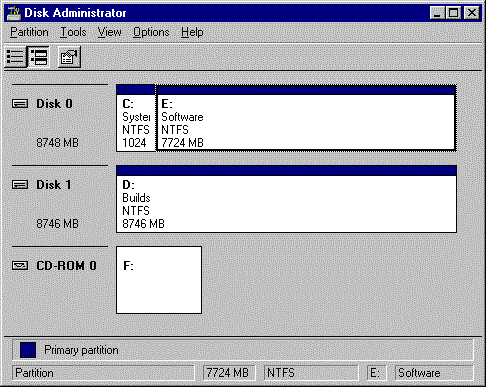Open the Properties toolbar icon
The width and height of the screenshot is (486, 387).
point(69,57)
